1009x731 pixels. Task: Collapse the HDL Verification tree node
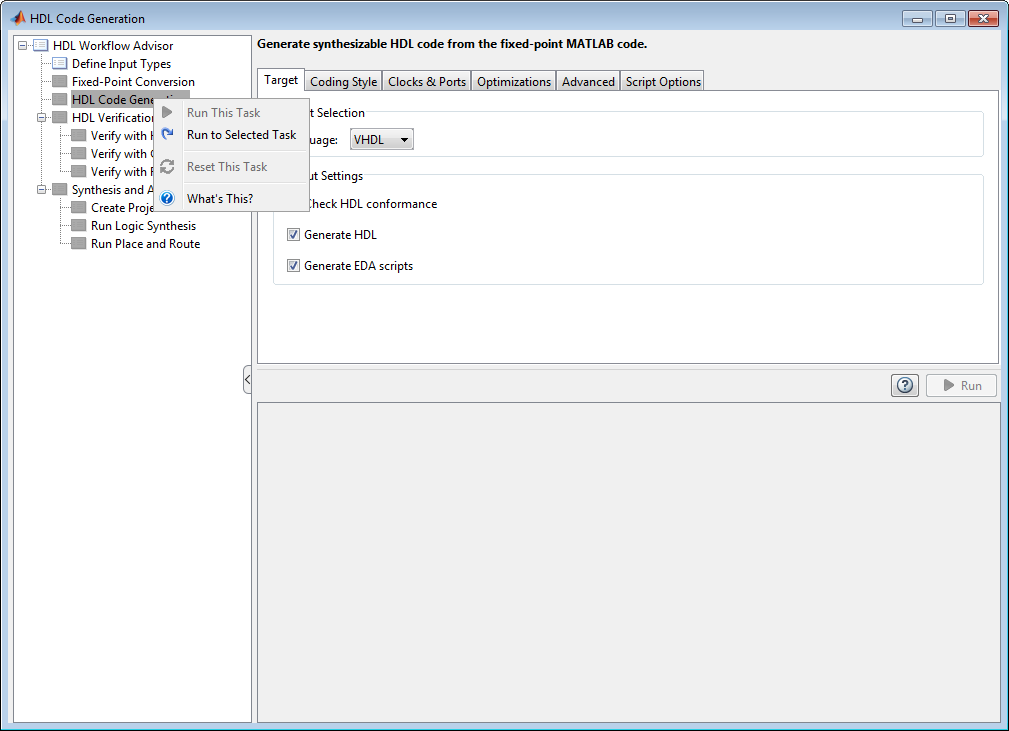(41, 118)
